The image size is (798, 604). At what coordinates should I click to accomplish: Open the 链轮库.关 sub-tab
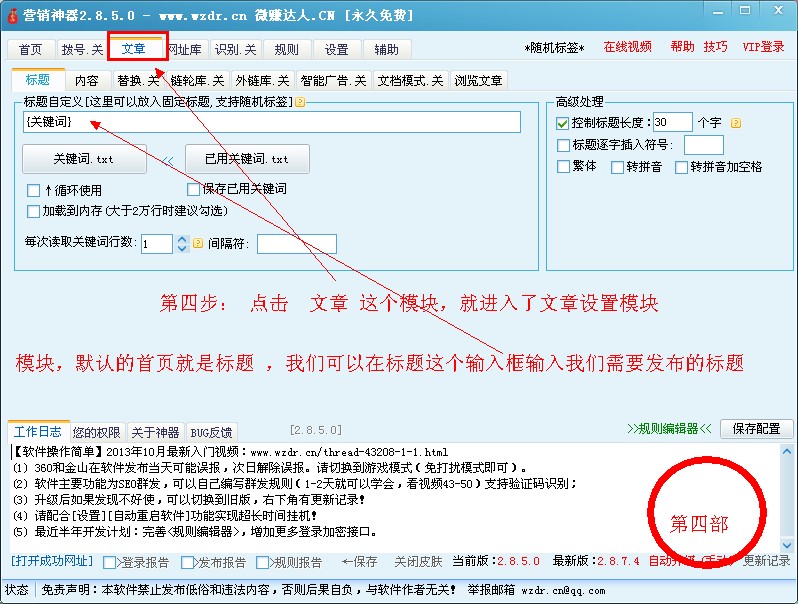tap(197, 80)
